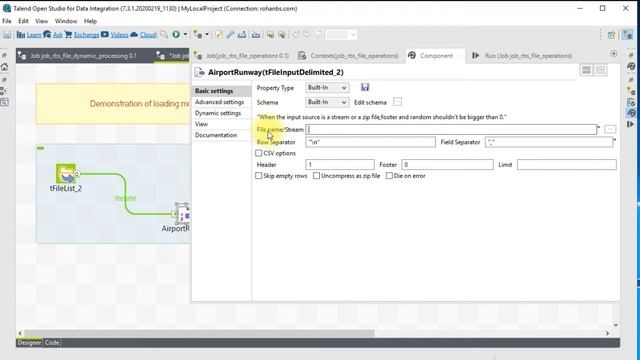This screenshot has width=640, height=360.
Task: Open the Edit menu
Action: coord(23,21)
